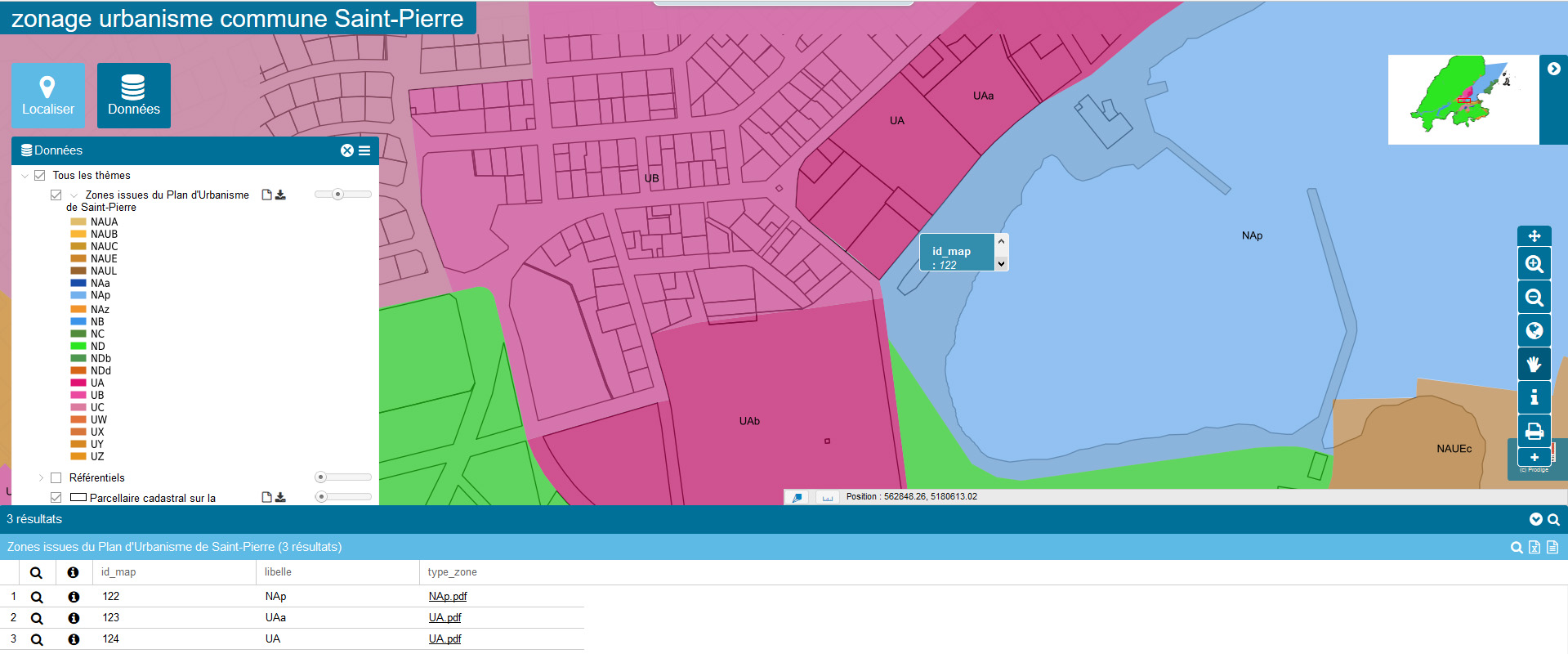Collapse the results panel chevron
The image size is (1568, 654).
pyautogui.click(x=1536, y=519)
